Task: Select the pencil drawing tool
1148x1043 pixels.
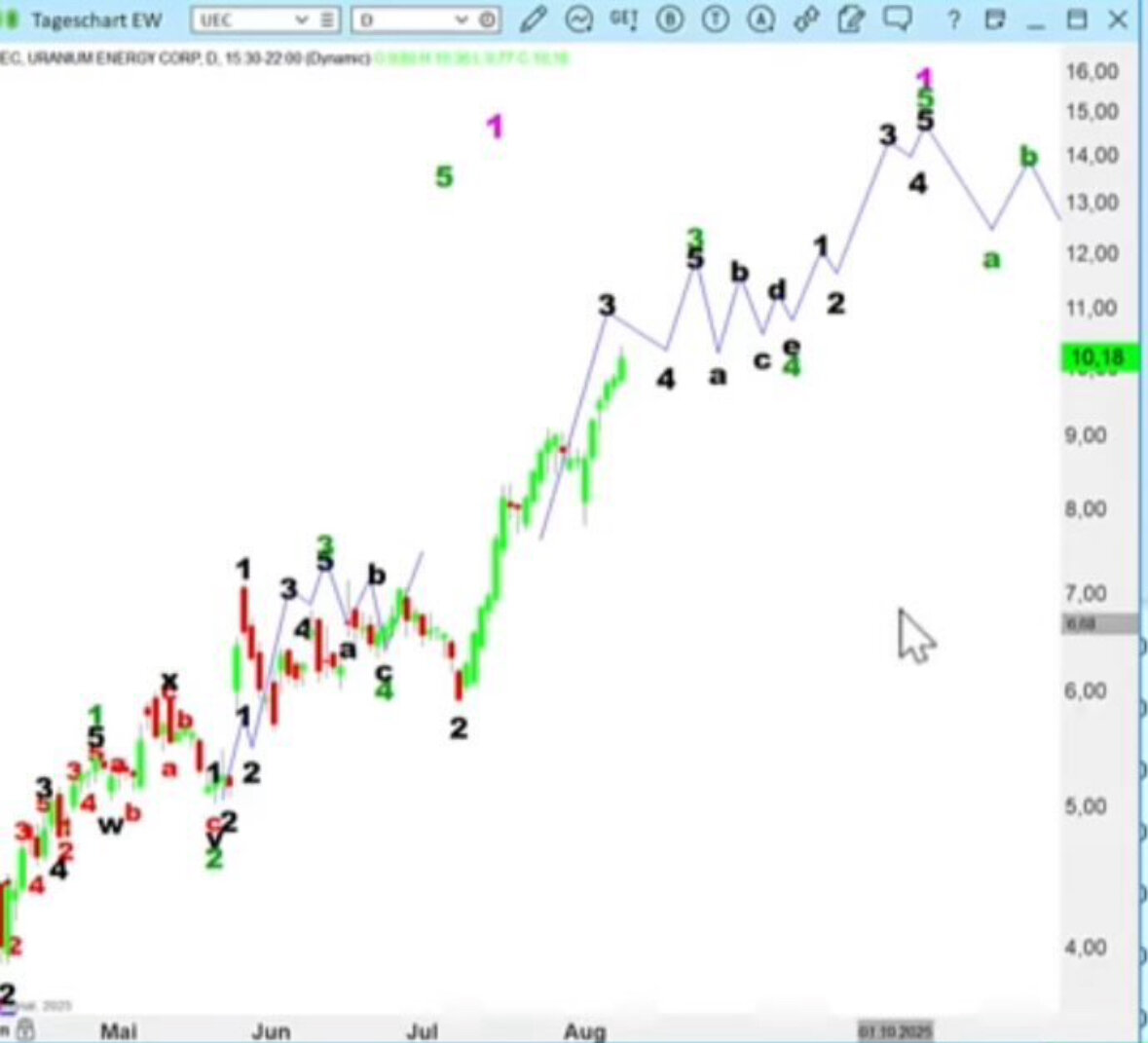Action: (x=534, y=19)
